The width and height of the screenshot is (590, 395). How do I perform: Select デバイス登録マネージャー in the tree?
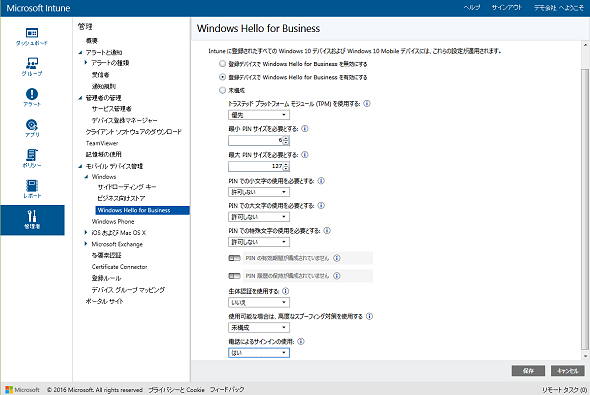pyautogui.click(x=125, y=120)
